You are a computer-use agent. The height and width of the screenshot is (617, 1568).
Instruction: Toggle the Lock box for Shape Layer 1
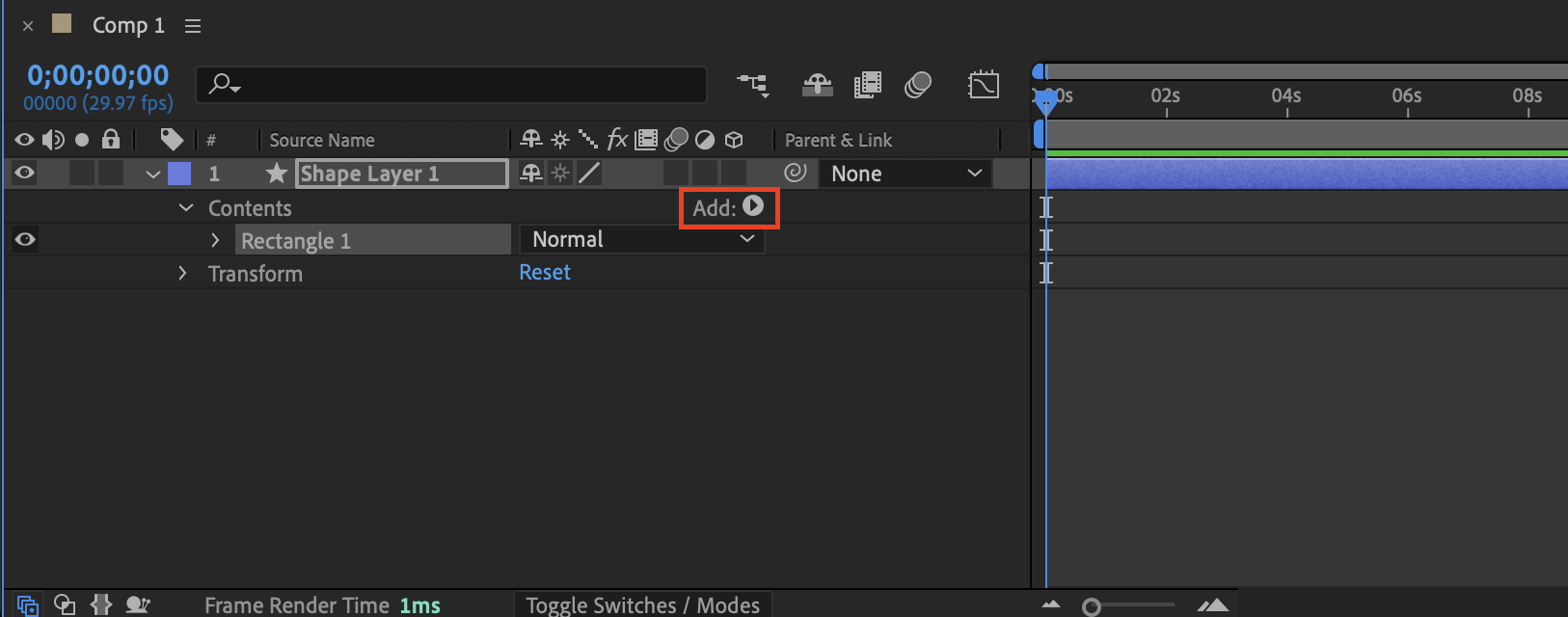coord(111,174)
